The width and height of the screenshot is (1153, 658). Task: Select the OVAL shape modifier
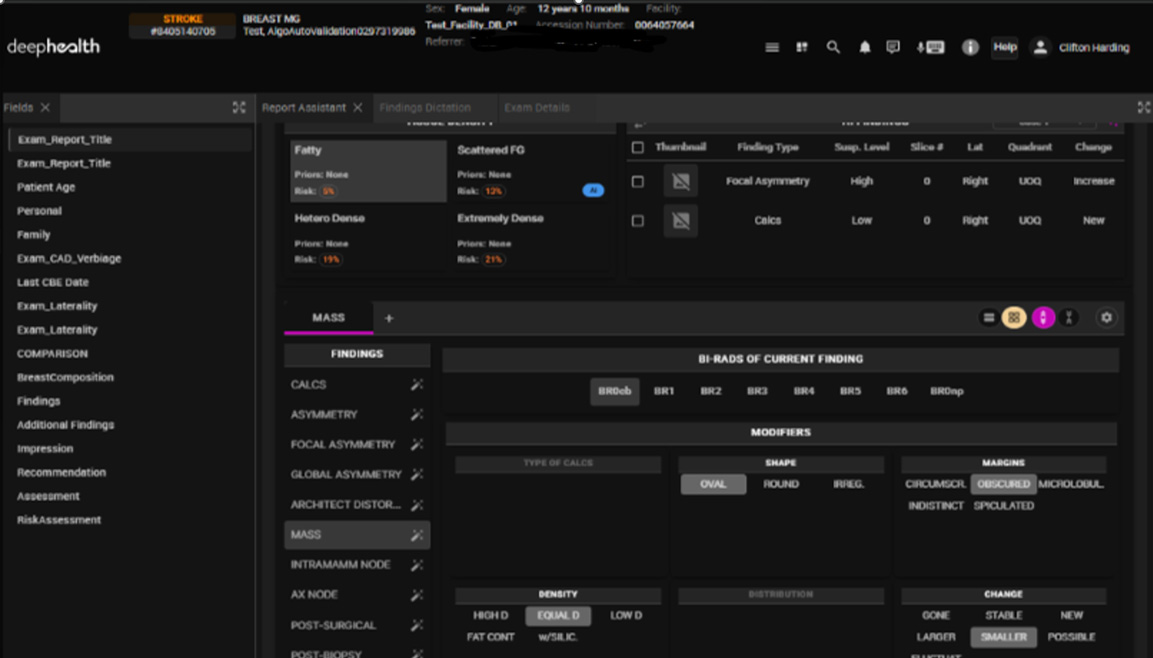click(712, 483)
